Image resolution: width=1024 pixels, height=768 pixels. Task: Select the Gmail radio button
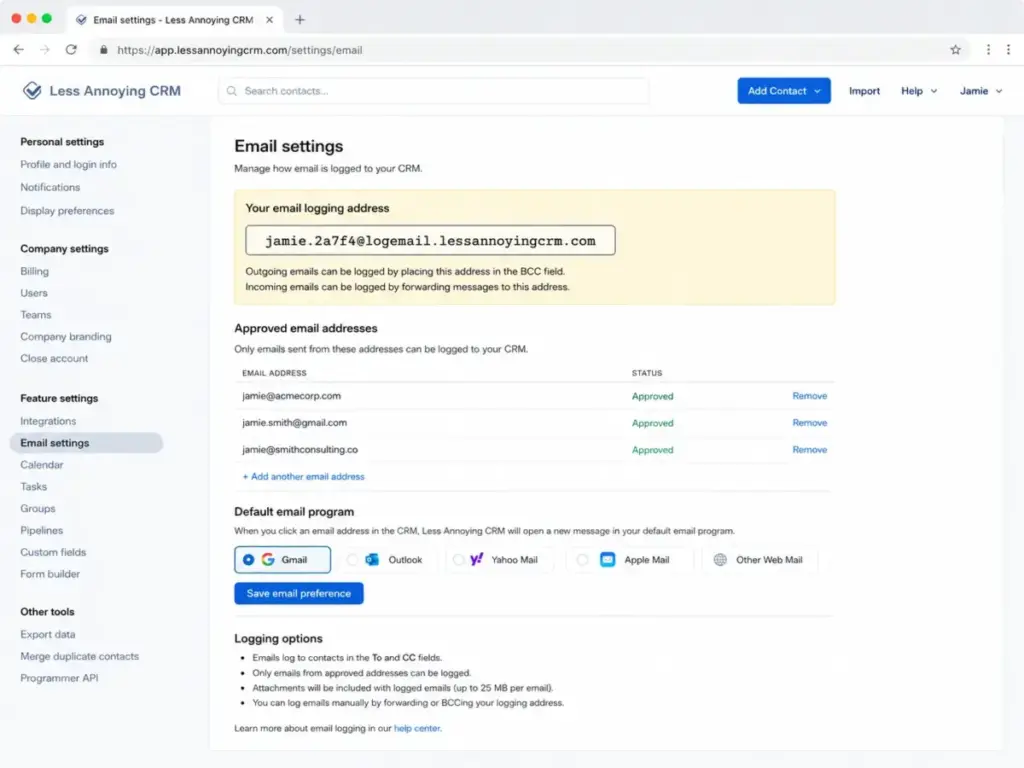(x=248, y=560)
